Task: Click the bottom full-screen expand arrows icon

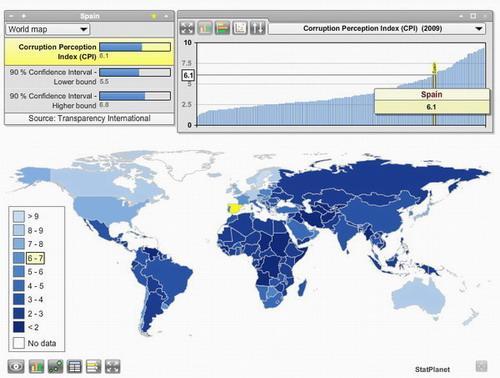Action: pos(112,367)
